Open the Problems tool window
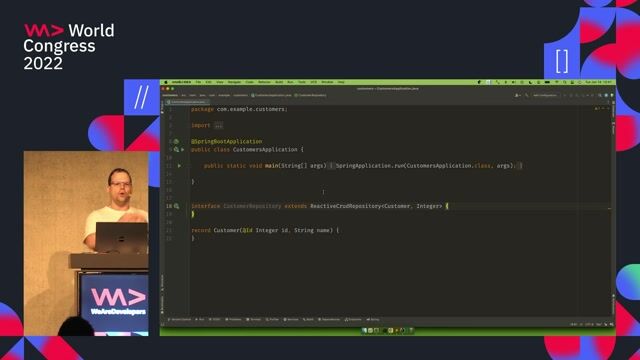 pyautogui.click(x=233, y=320)
